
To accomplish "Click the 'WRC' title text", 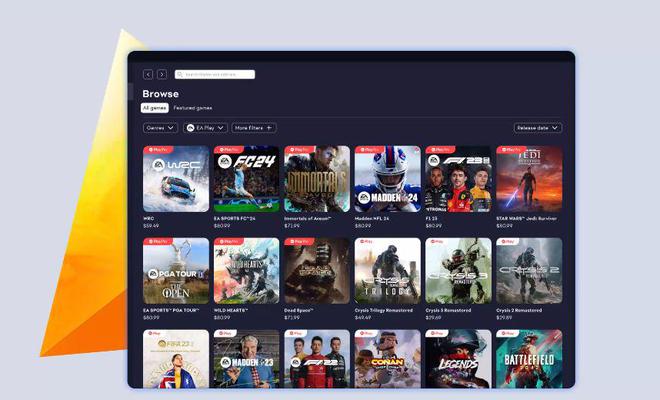I will (x=149, y=219).
